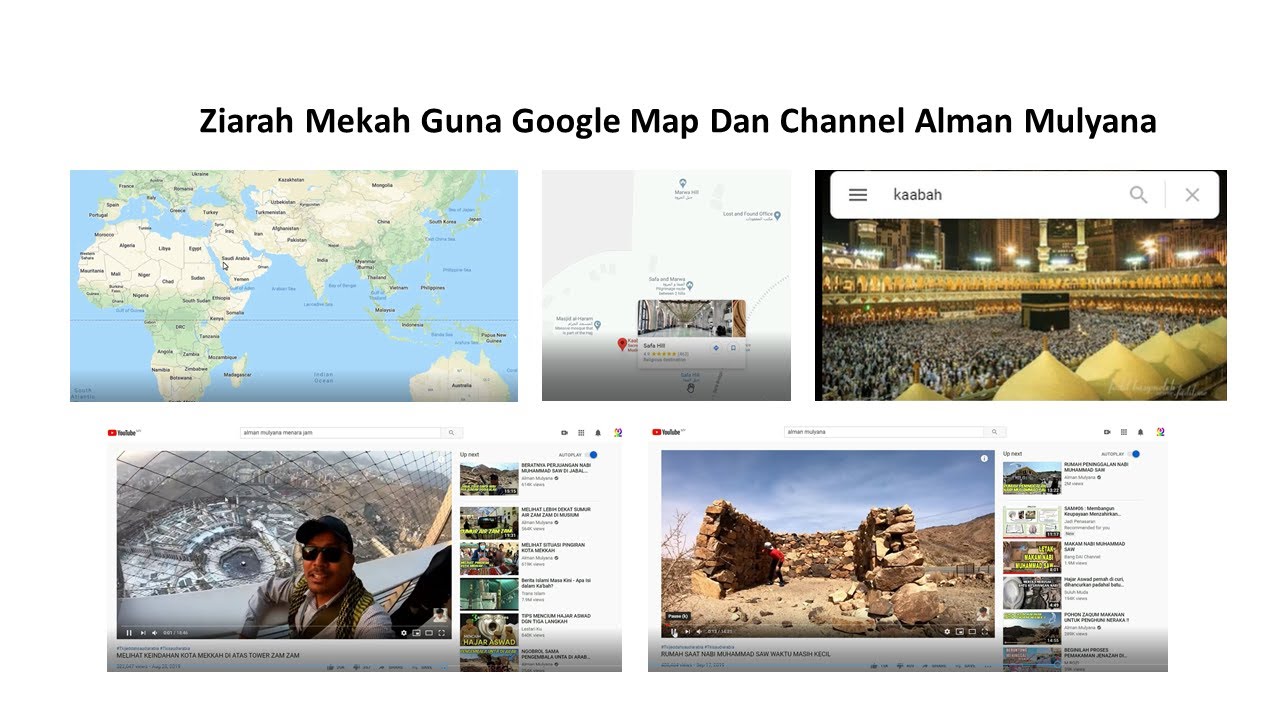Open settings gear in Rumah Nabi player

click(947, 632)
